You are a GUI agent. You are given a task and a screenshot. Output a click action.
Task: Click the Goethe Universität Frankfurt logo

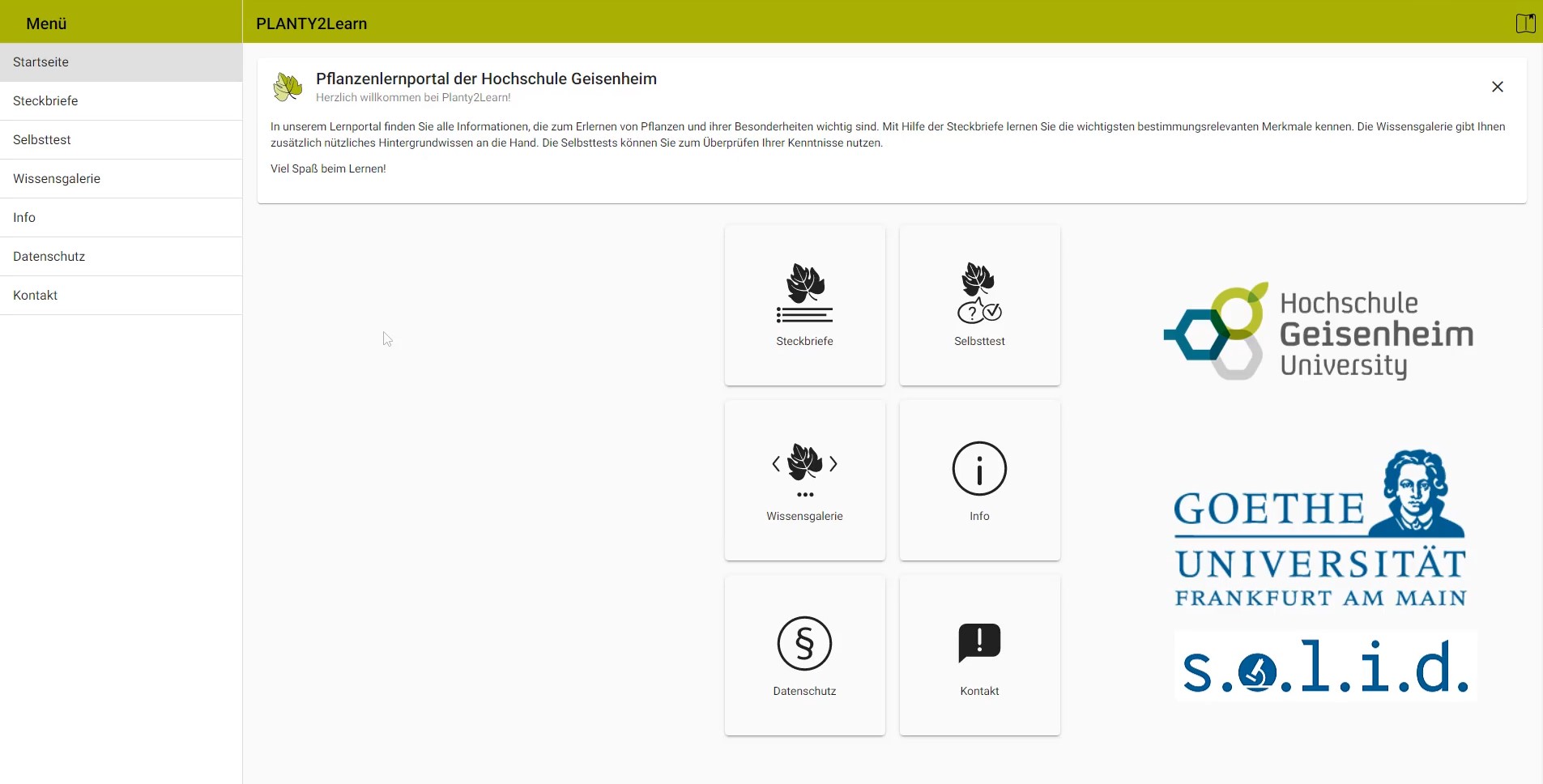click(1320, 529)
